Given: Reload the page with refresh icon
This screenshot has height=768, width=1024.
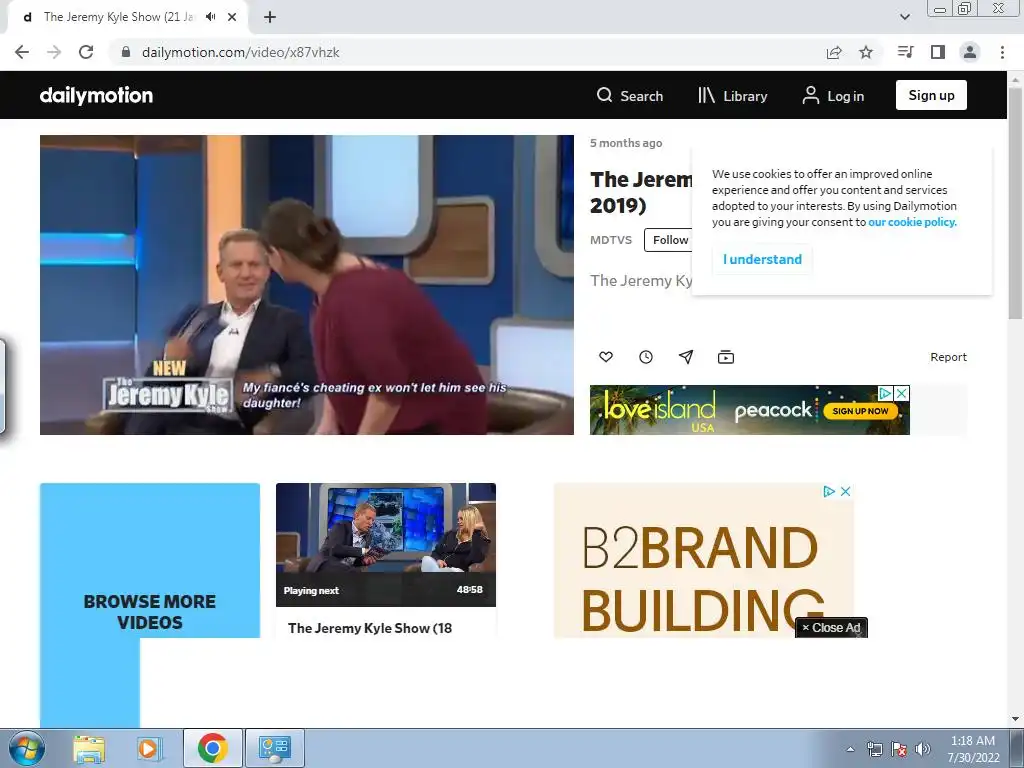Looking at the screenshot, I should click(86, 52).
